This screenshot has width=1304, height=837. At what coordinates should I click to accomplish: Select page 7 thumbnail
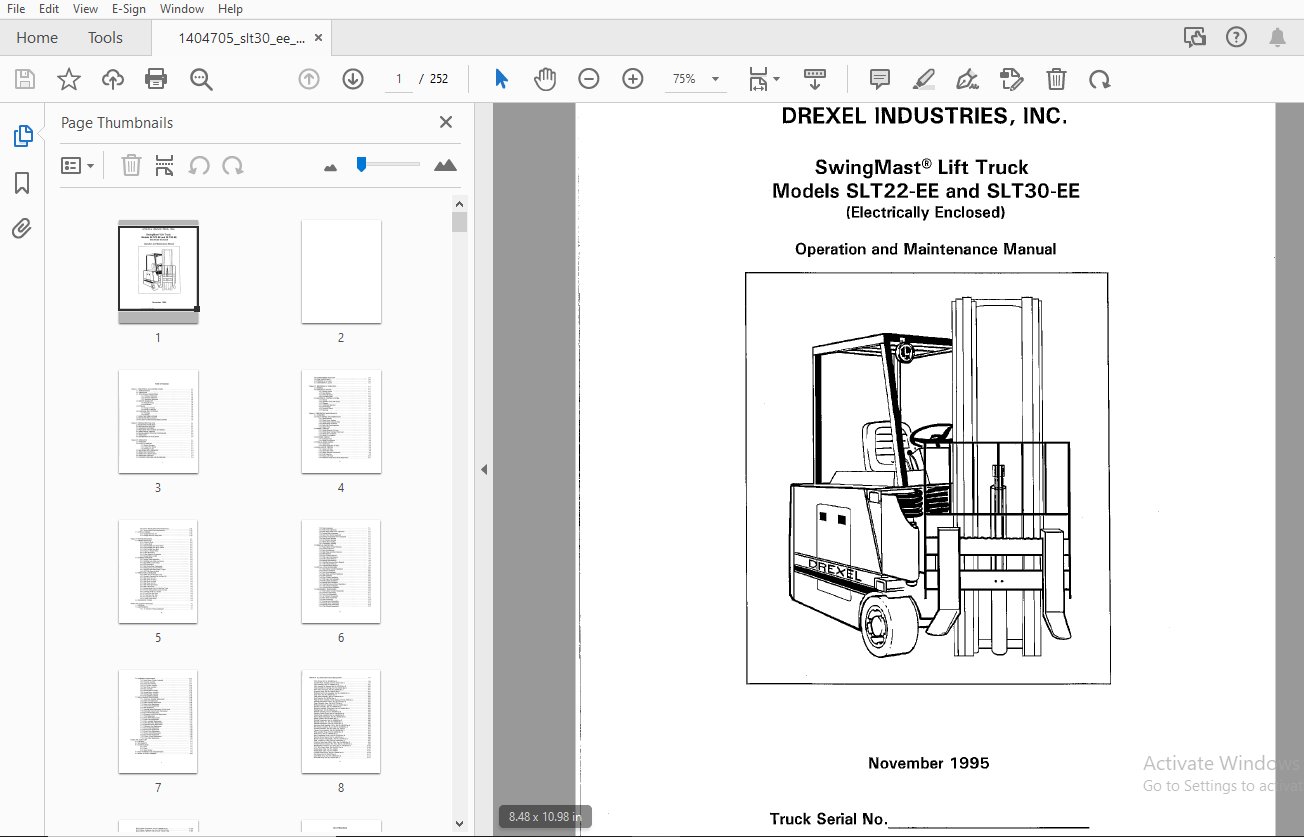coord(158,721)
